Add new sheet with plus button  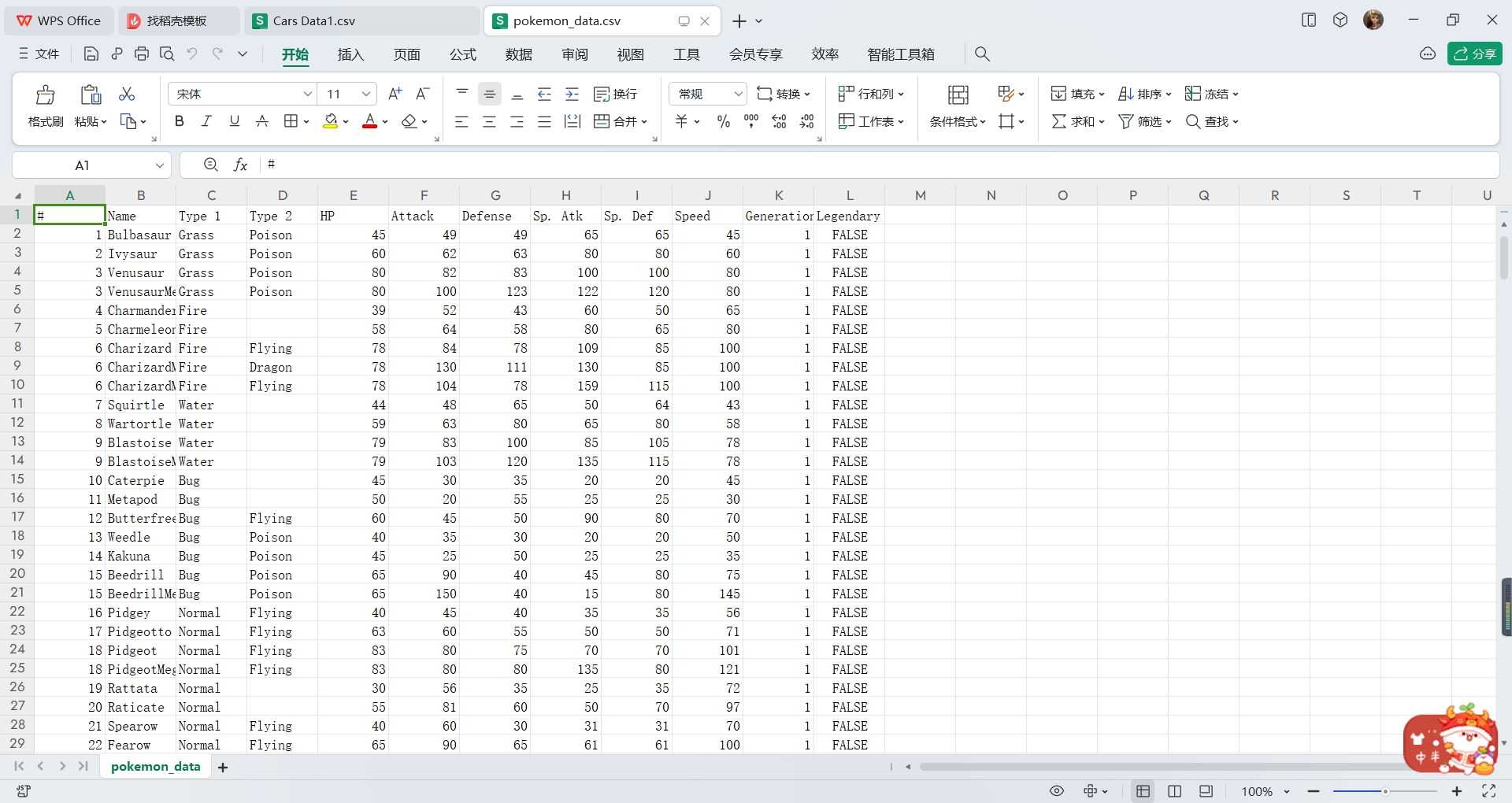(223, 768)
